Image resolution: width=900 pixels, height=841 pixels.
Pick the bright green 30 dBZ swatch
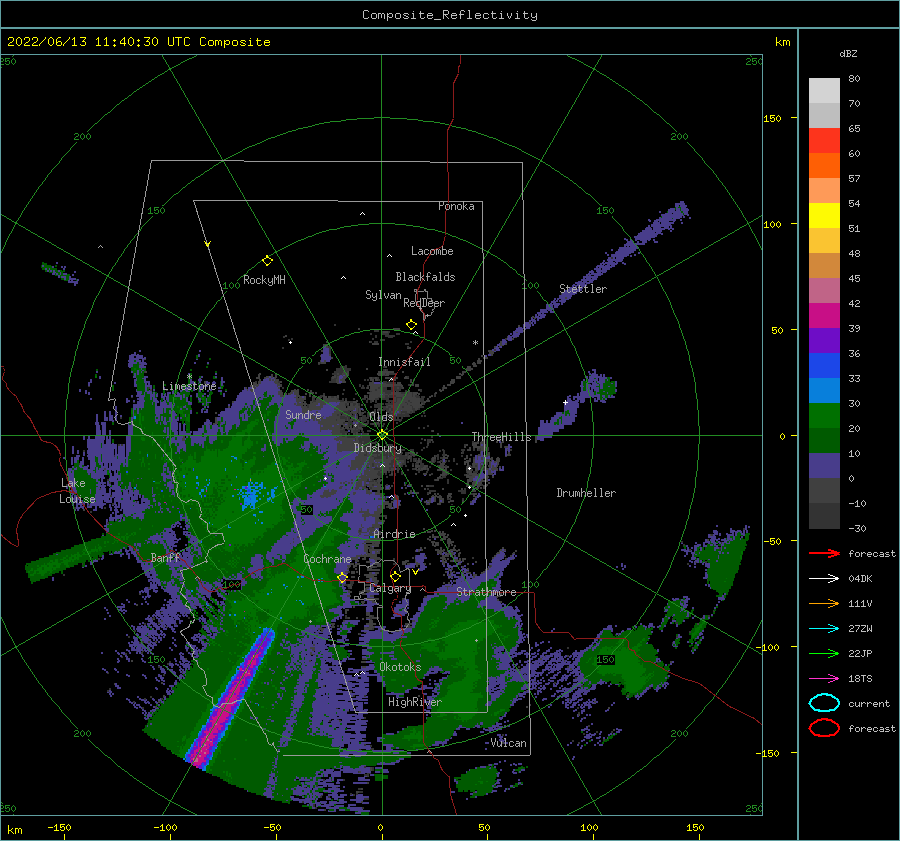tap(824, 416)
